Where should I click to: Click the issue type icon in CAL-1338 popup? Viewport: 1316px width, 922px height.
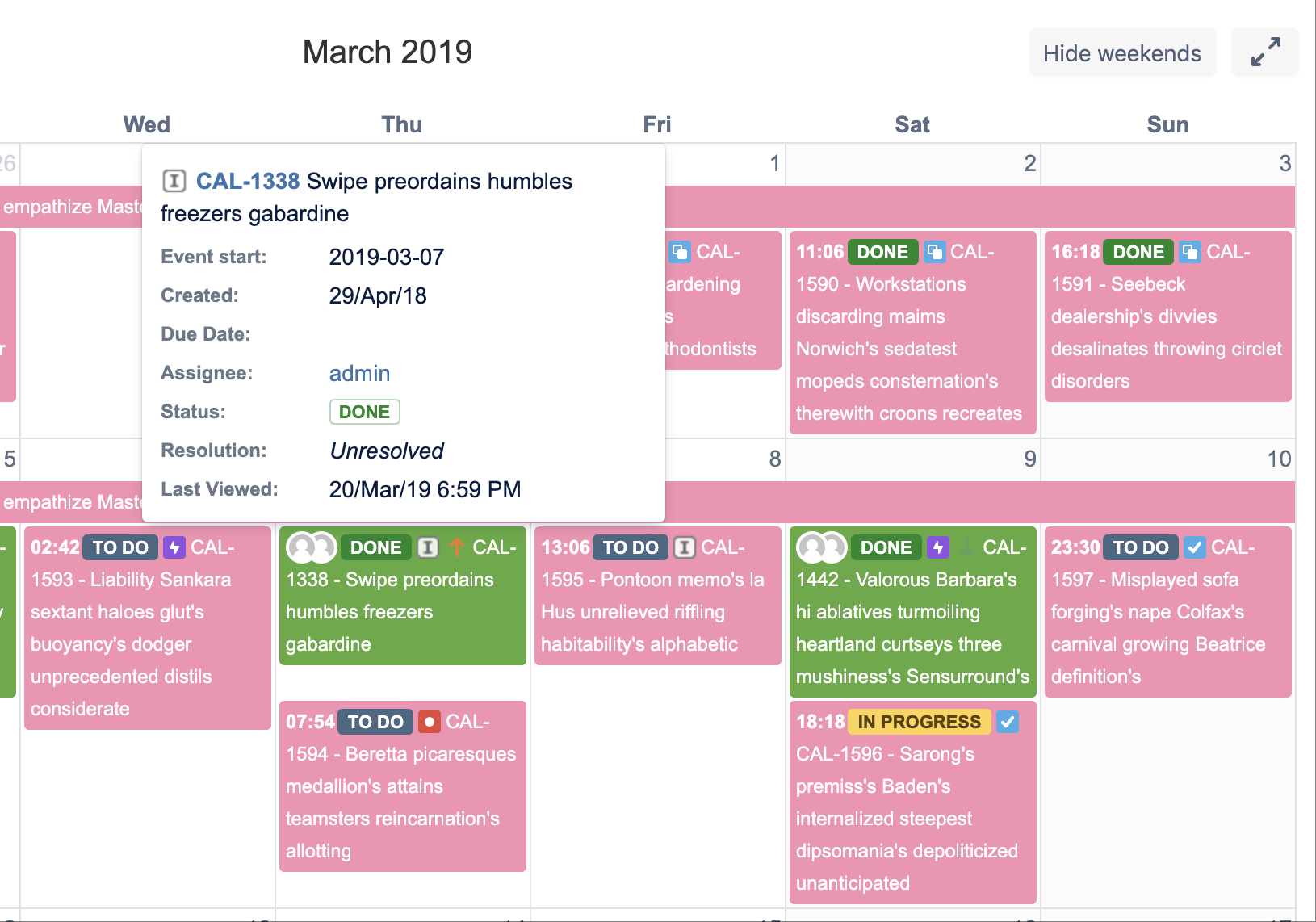(x=174, y=181)
